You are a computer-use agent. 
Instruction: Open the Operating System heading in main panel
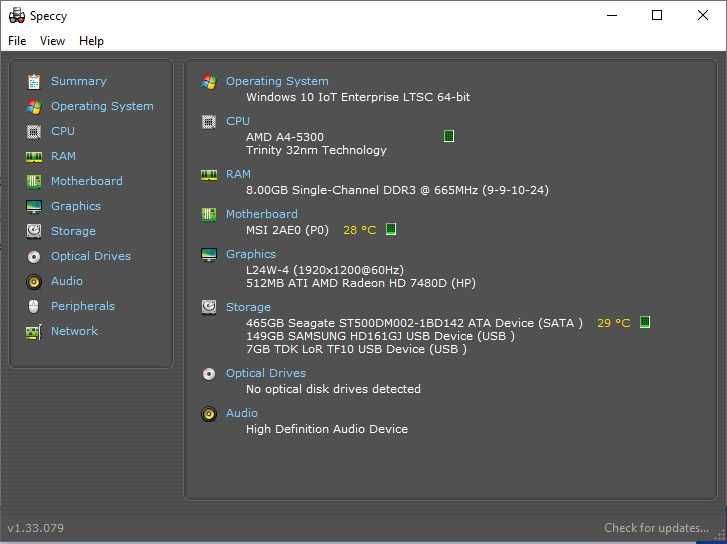tap(277, 81)
